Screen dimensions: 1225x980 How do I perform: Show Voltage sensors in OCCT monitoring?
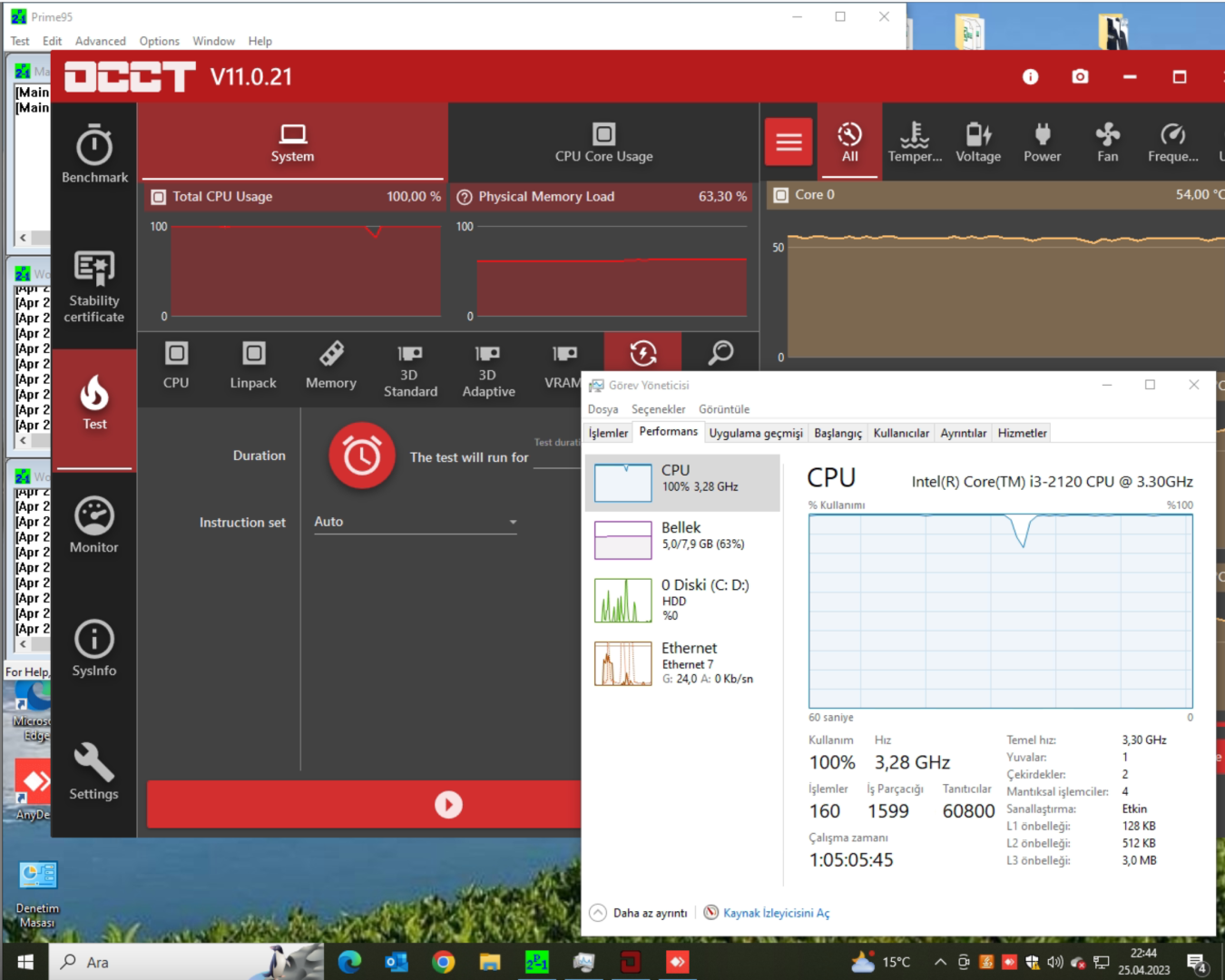[978, 142]
